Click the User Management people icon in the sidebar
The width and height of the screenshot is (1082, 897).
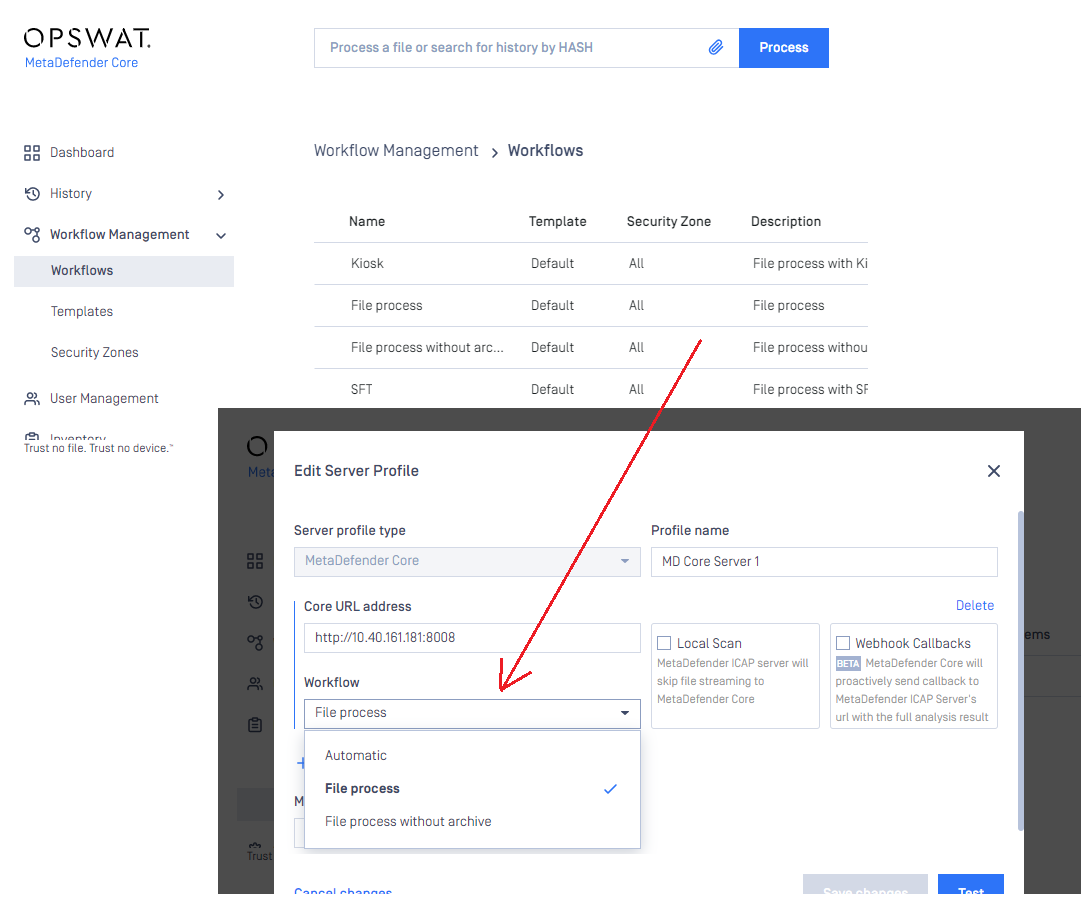coord(32,399)
